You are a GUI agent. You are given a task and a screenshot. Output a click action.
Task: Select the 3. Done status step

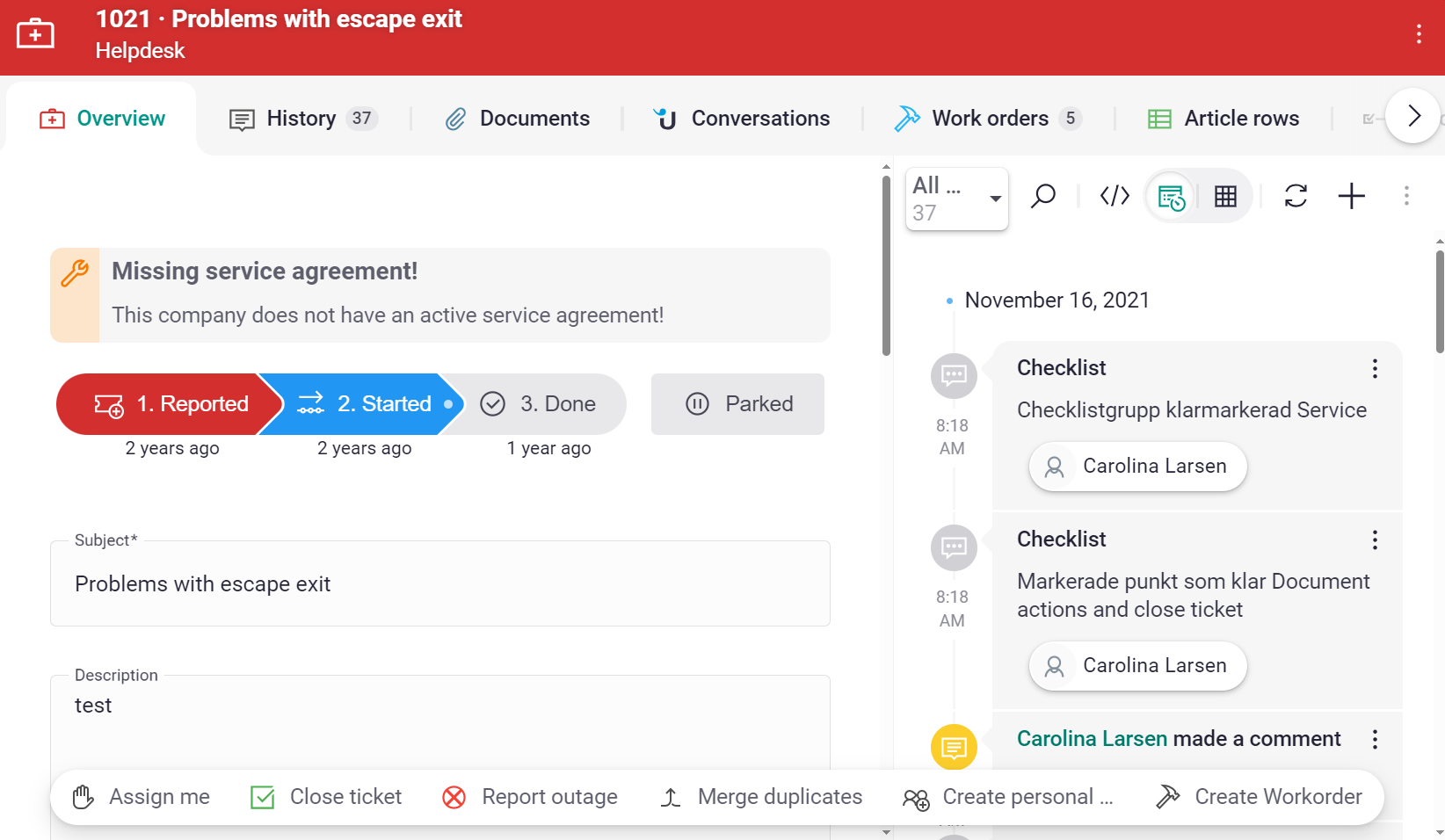point(539,404)
